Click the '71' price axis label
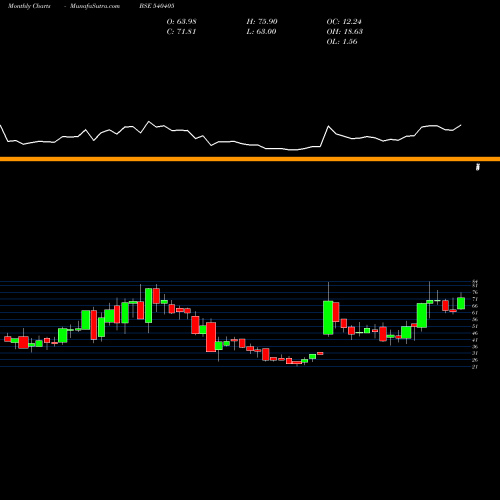The image size is (500, 500). tap(475, 299)
